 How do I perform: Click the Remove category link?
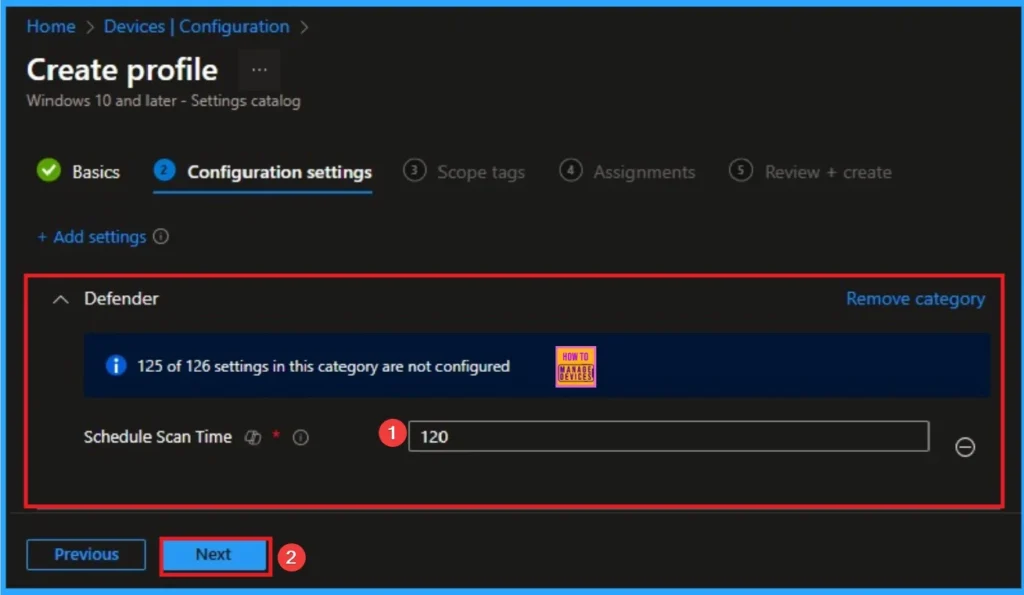point(915,298)
